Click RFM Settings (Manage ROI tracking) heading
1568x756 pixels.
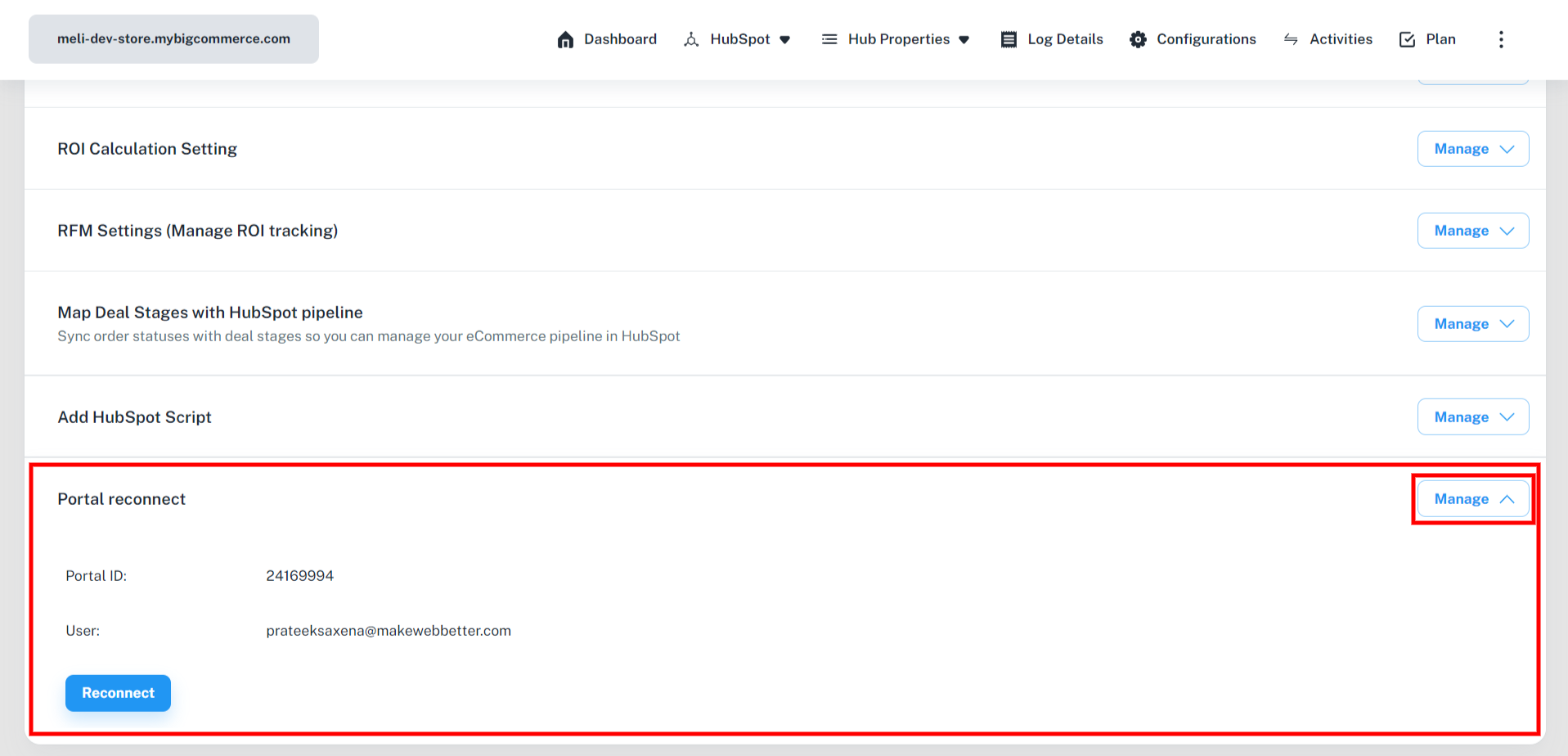[x=197, y=231]
